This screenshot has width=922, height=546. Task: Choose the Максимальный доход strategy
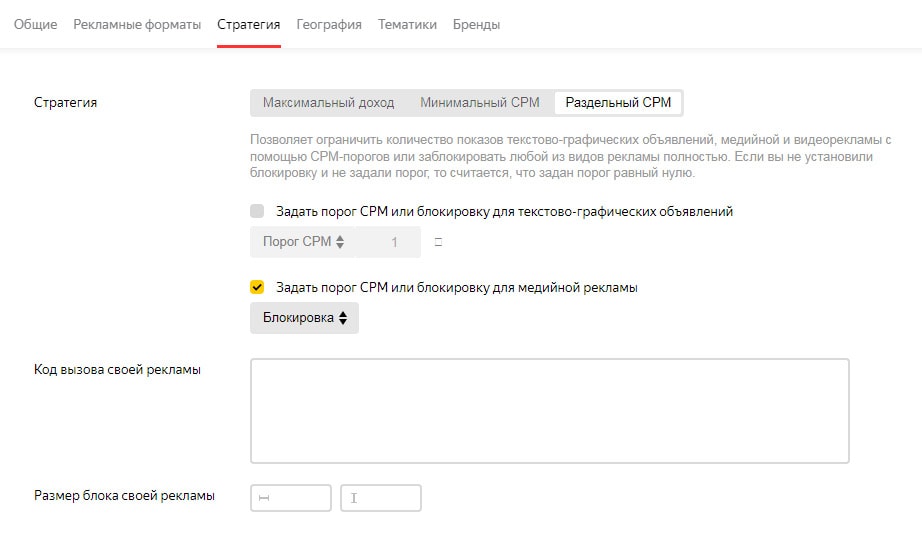point(328,103)
